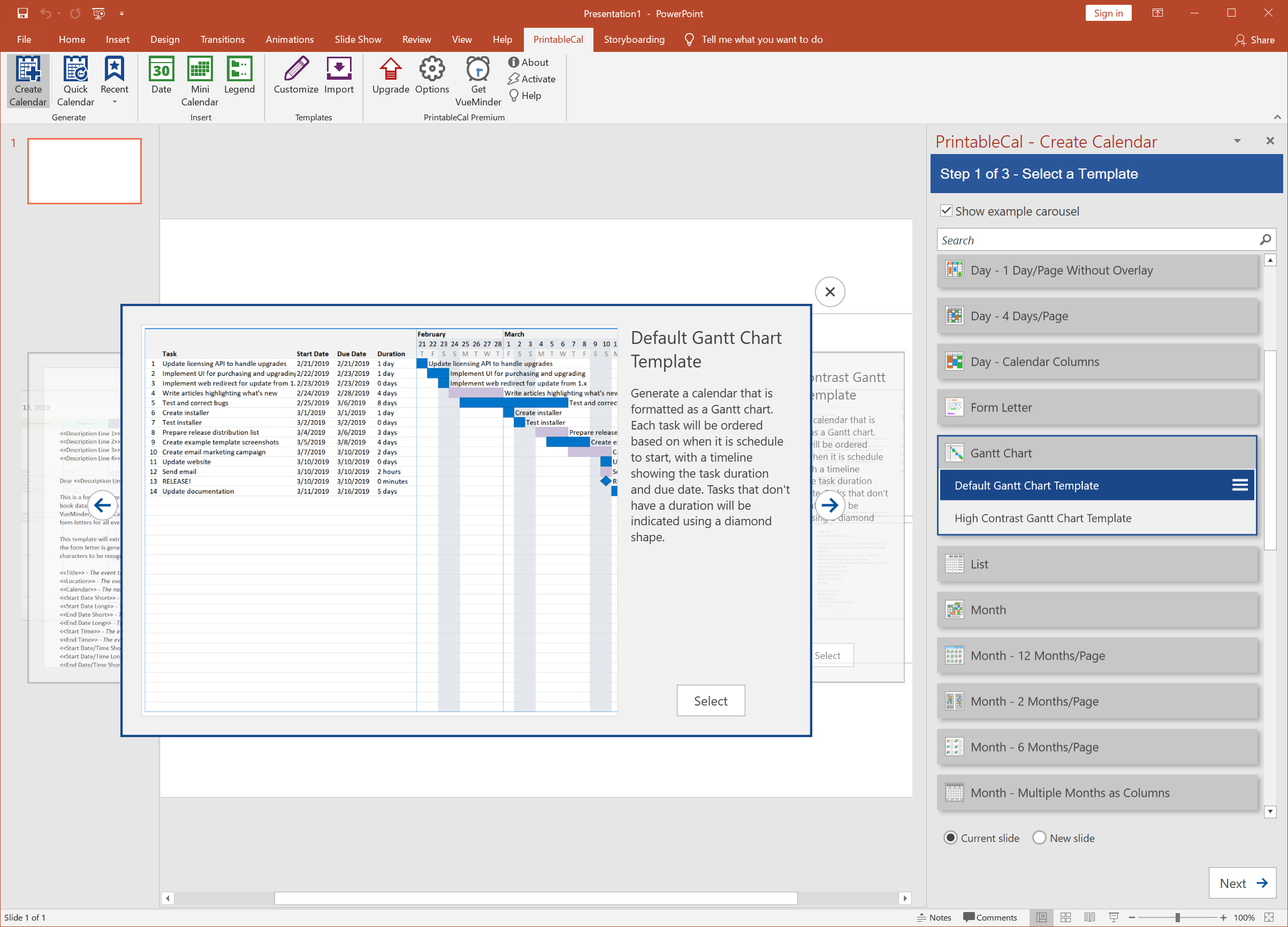Click Select button for Default Gantt template
Screen dimensions: 1288x927
point(711,701)
